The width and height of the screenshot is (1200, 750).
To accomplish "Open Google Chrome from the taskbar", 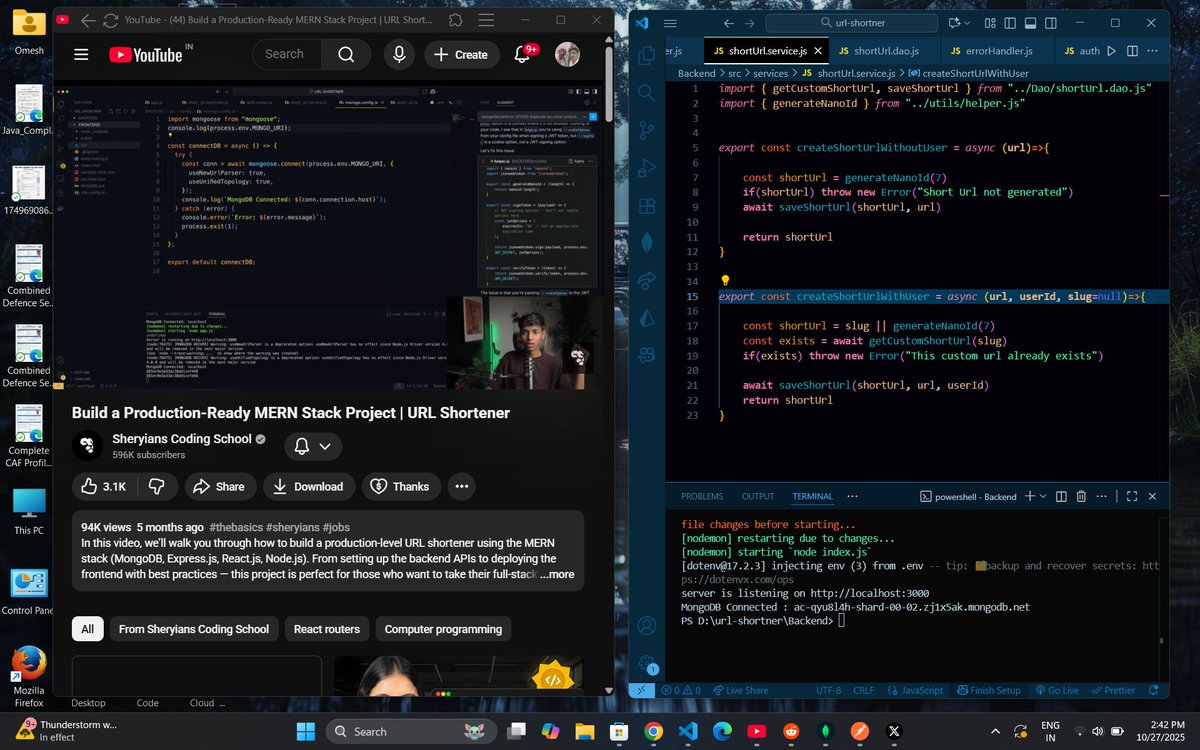I will point(653,731).
